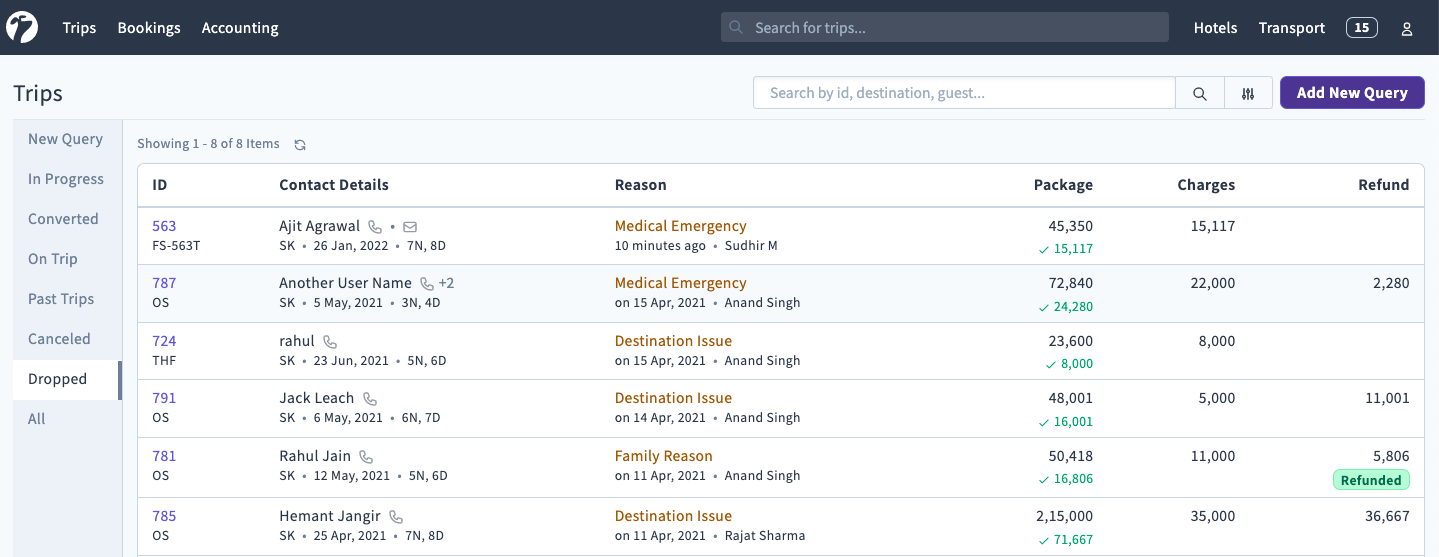Viewport: 1439px width, 557px height.
Task: Click the Search for trips field
Action: 944,28
